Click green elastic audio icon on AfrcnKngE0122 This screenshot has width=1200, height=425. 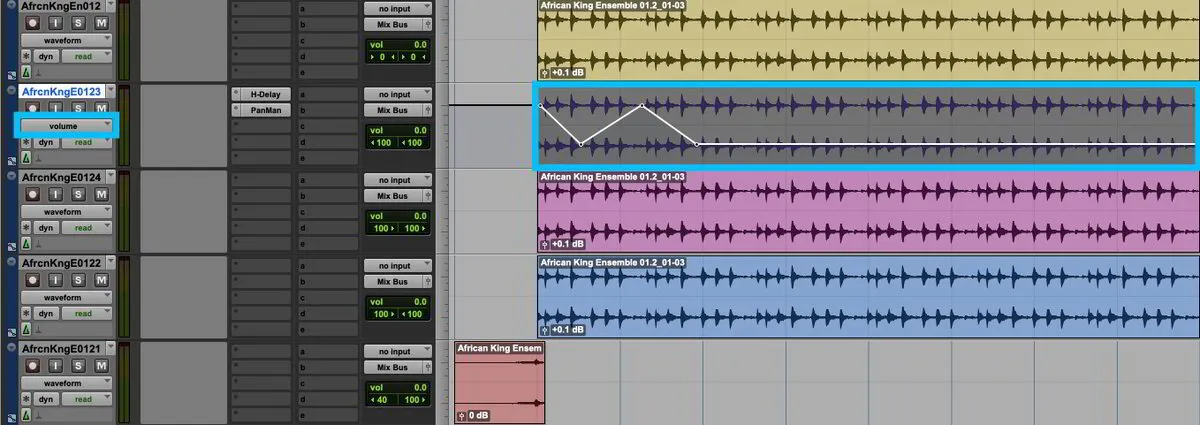26,329
